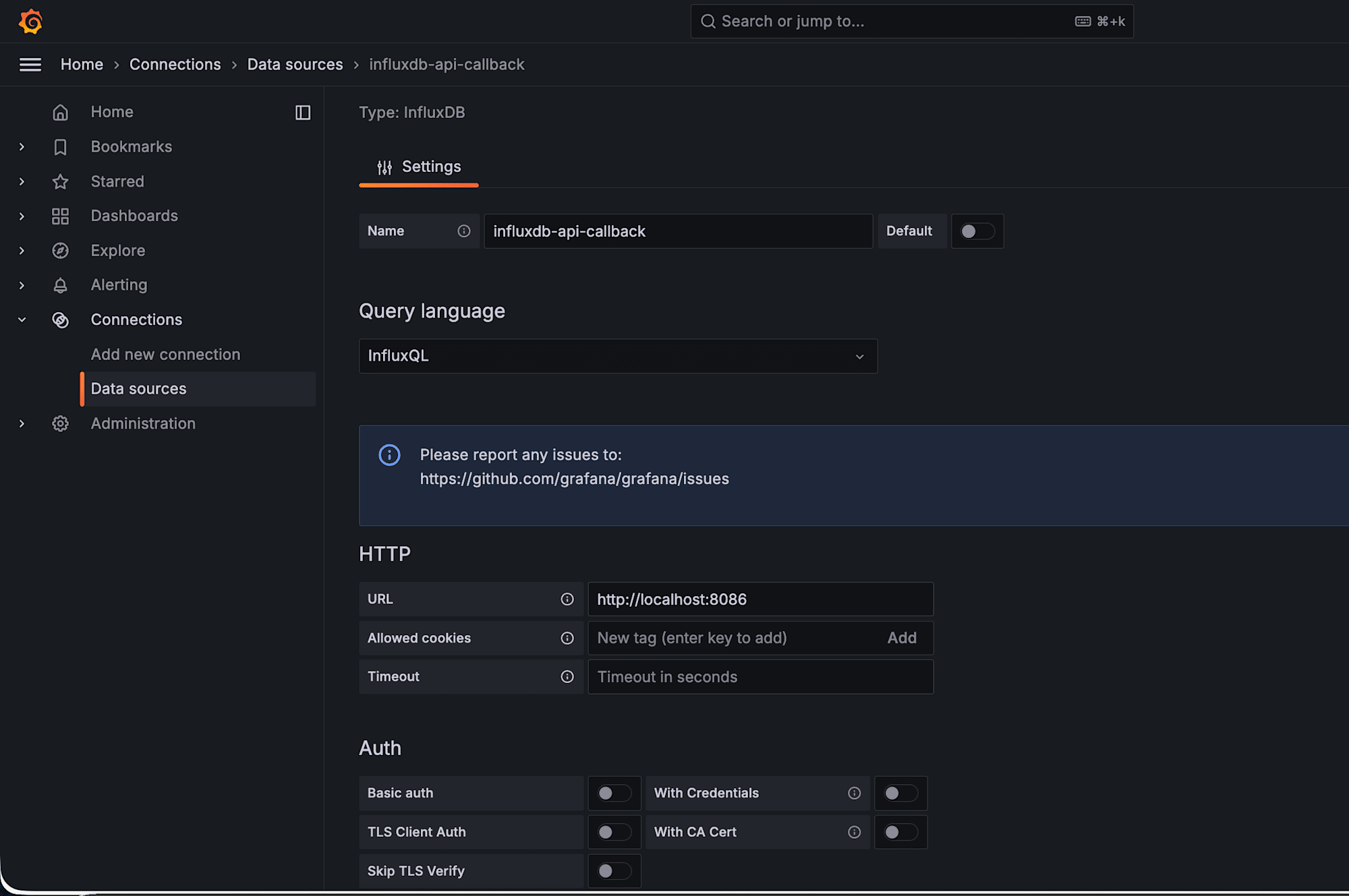This screenshot has width=1349, height=896.
Task: Expand the Dashboards sidebar section
Action: coord(22,216)
